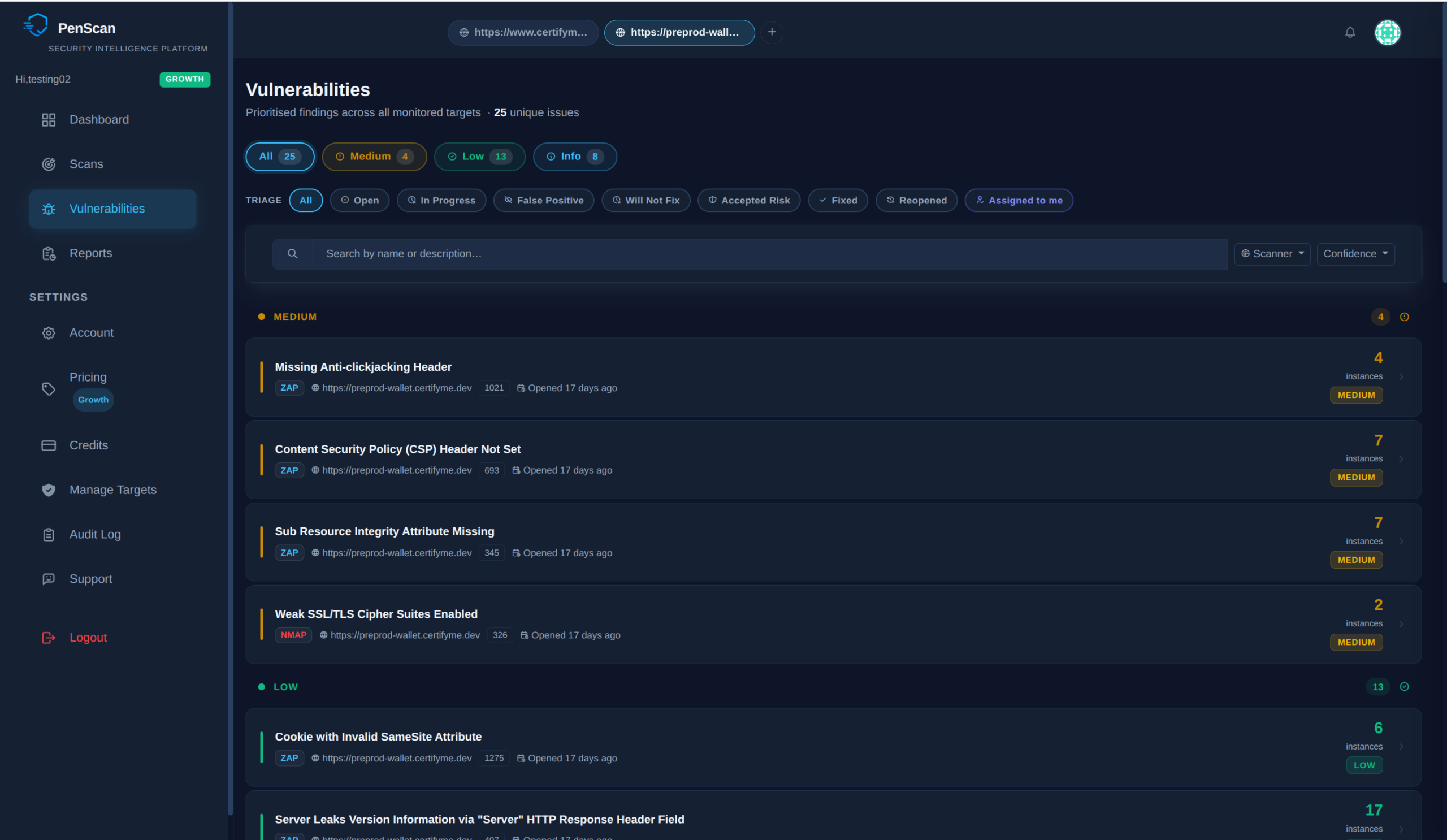
Task: Select triage filter All
Action: tap(305, 200)
